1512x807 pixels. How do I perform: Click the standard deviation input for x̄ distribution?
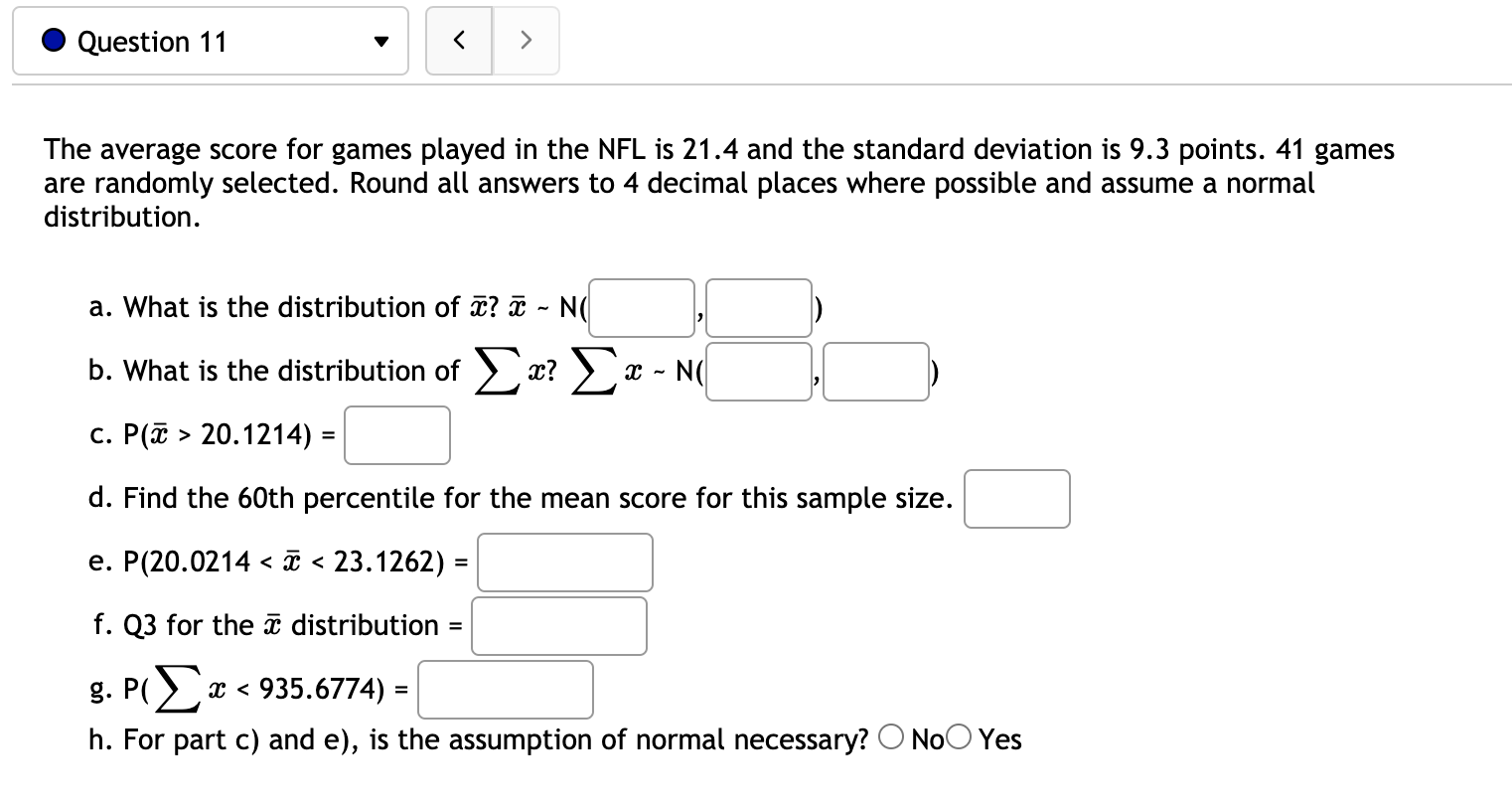pyautogui.click(x=759, y=307)
